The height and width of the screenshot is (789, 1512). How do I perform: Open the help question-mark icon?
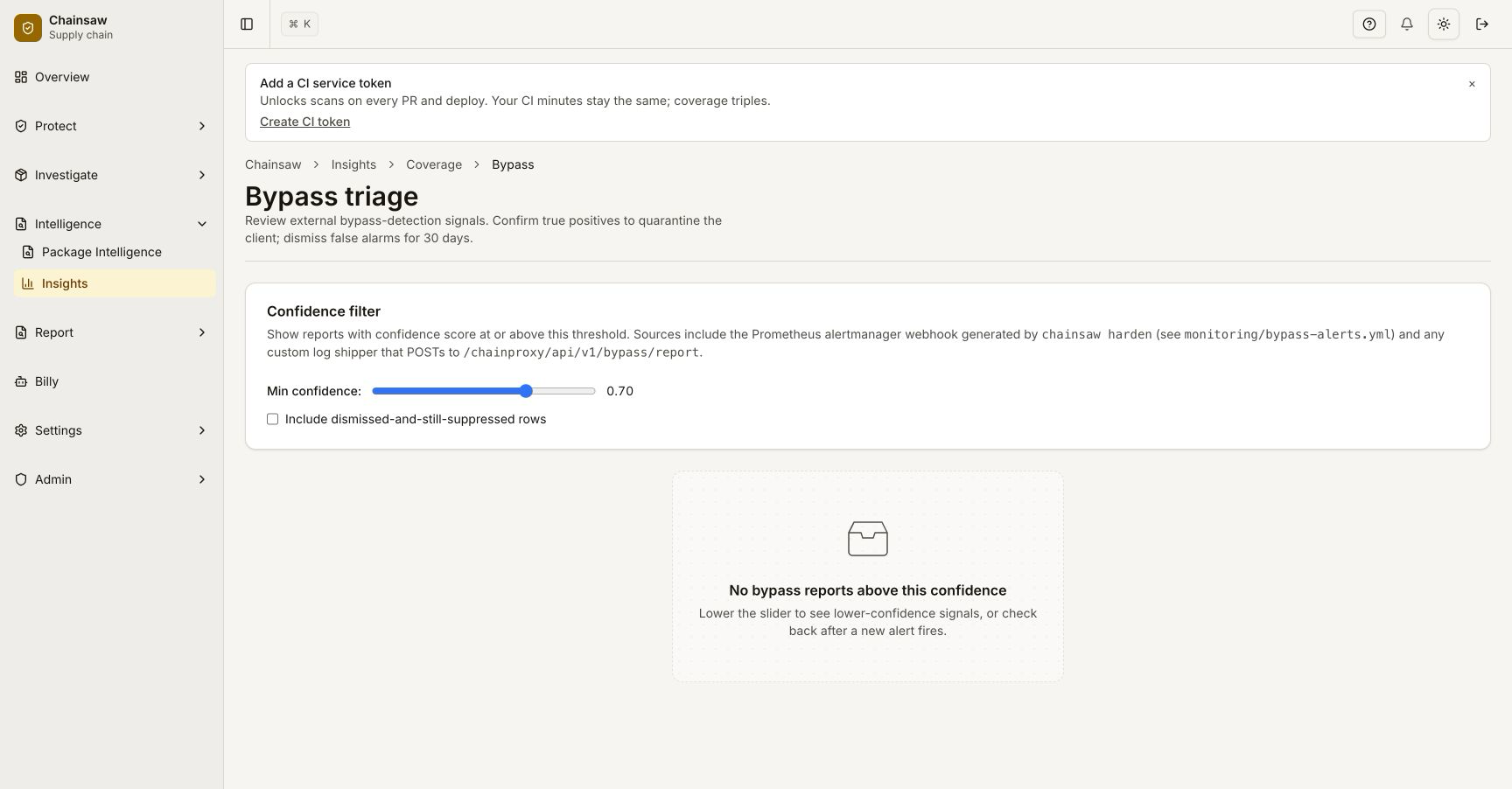1369,24
